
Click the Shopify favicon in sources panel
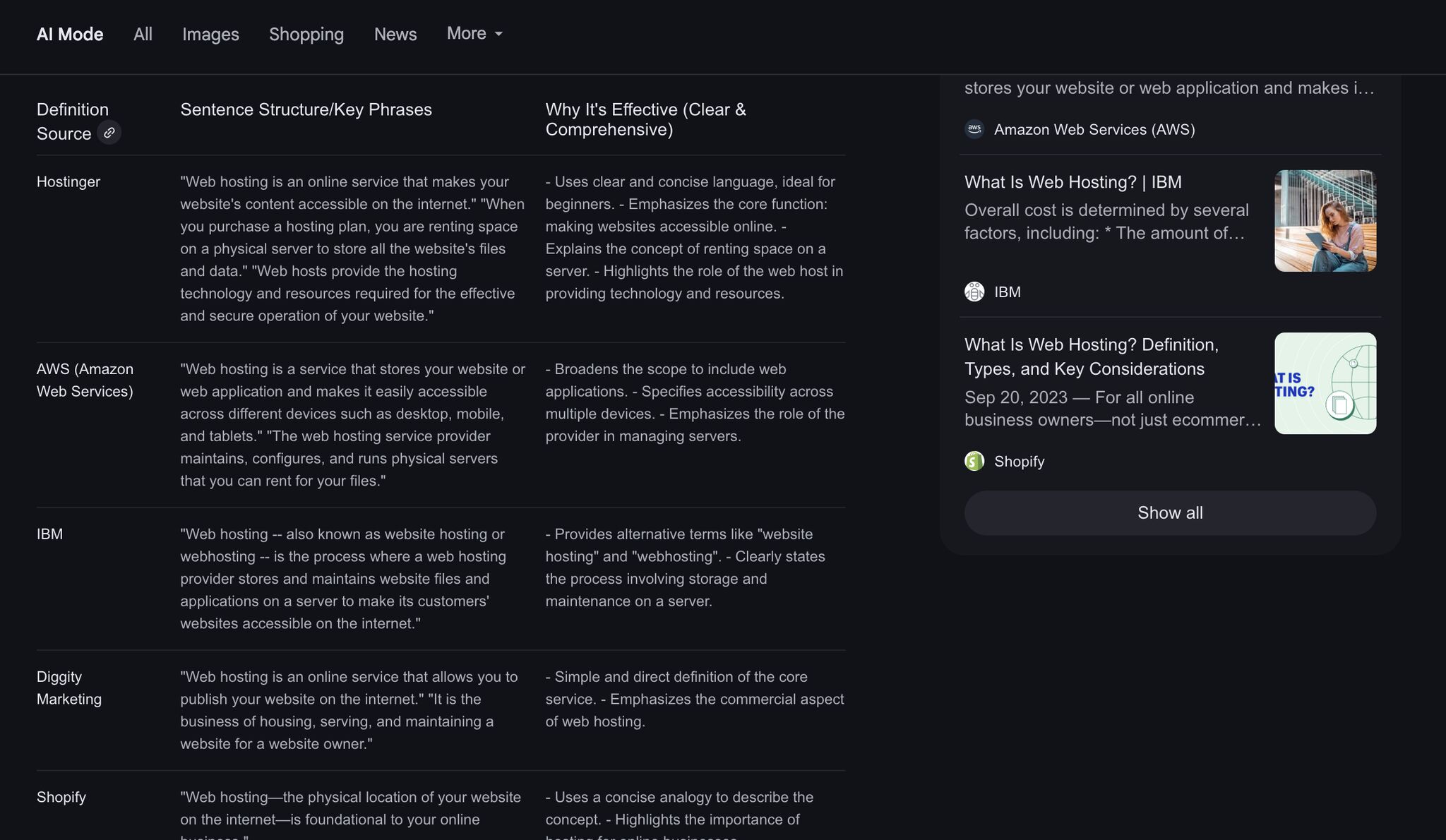tap(974, 461)
